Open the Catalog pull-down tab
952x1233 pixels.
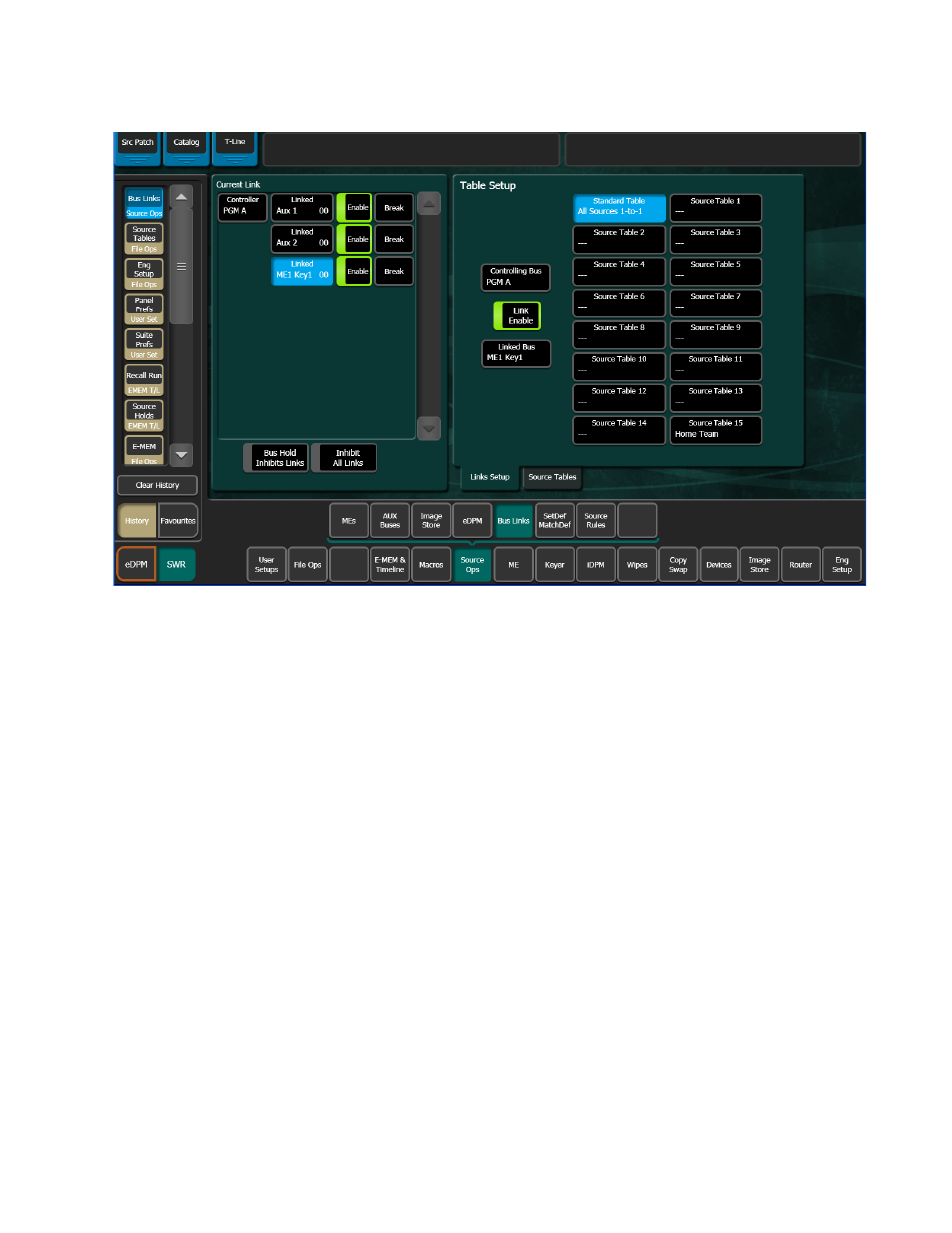click(186, 148)
